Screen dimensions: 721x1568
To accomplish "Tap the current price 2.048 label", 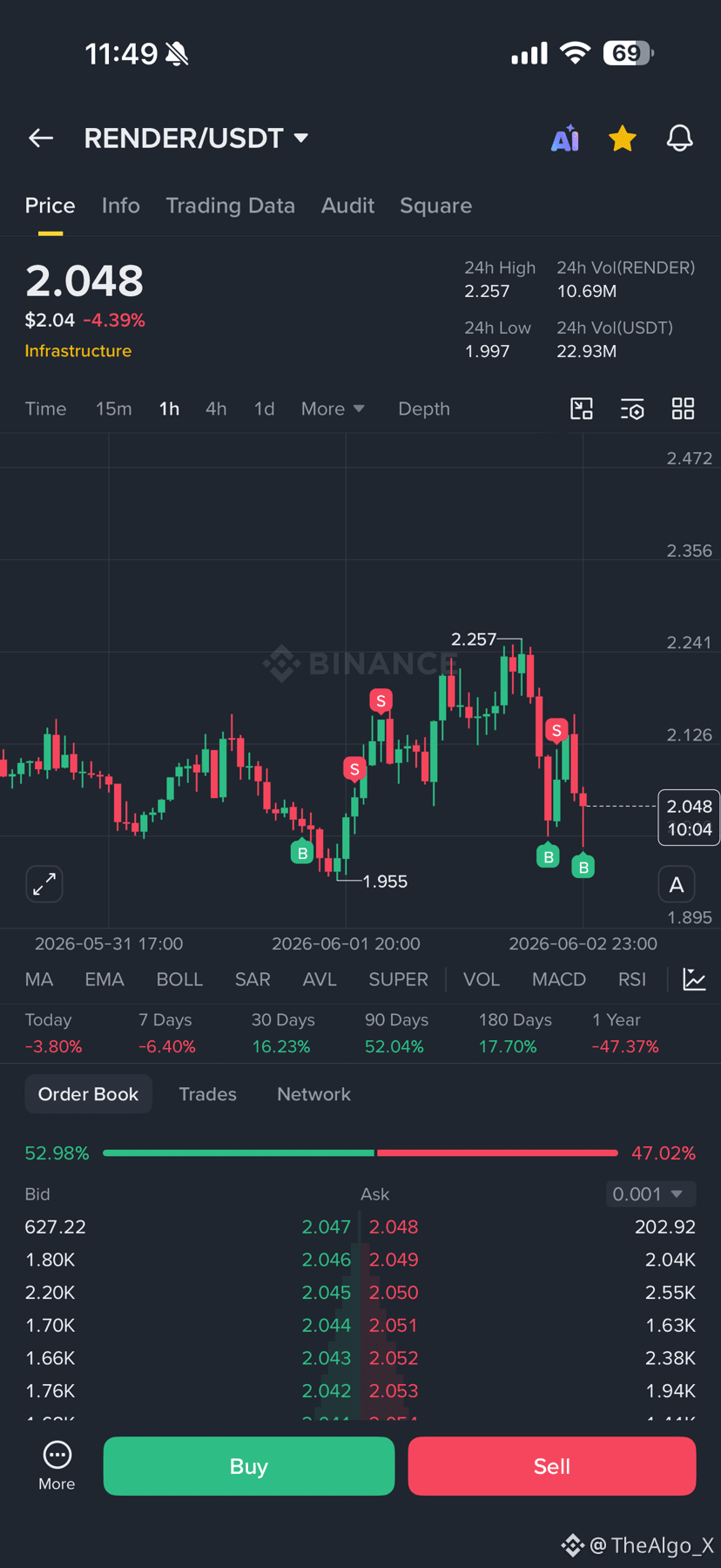I will click(689, 818).
